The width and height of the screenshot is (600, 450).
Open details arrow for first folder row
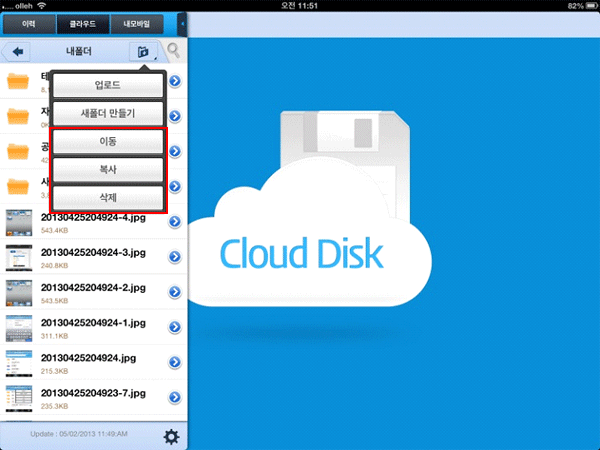tap(175, 81)
